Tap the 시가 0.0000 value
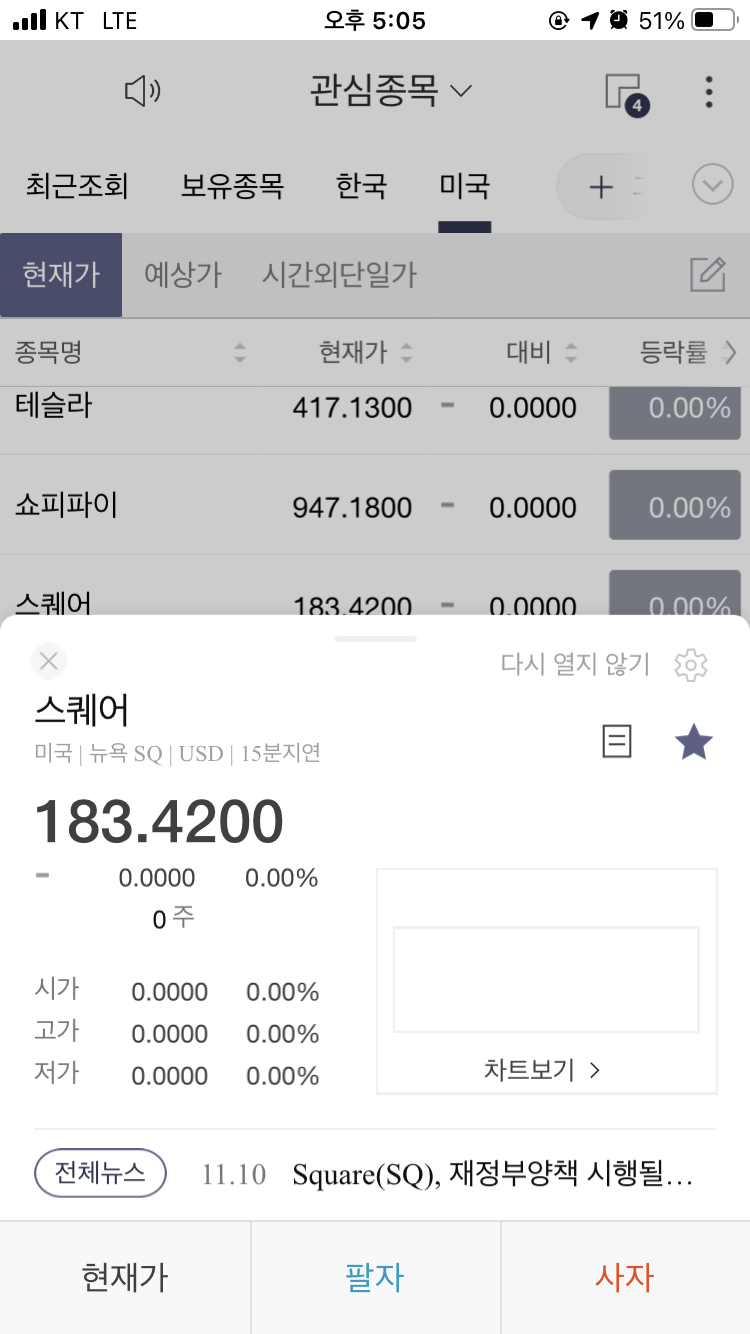Viewport: 750px width, 1334px height. coord(169,992)
